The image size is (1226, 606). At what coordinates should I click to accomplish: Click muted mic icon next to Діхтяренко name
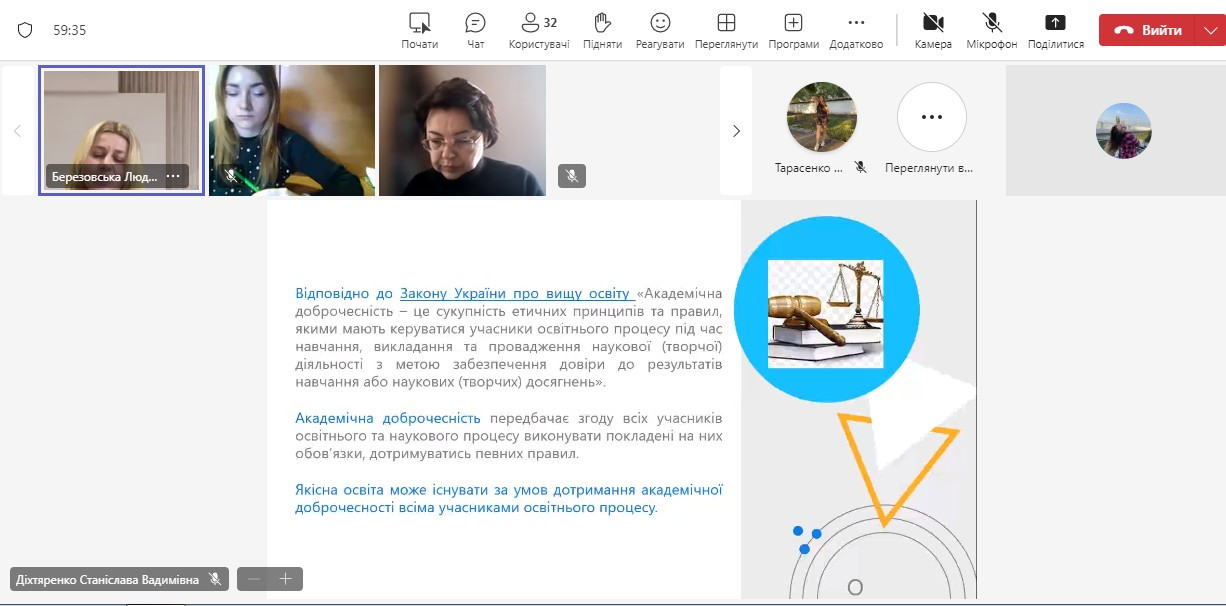214,579
